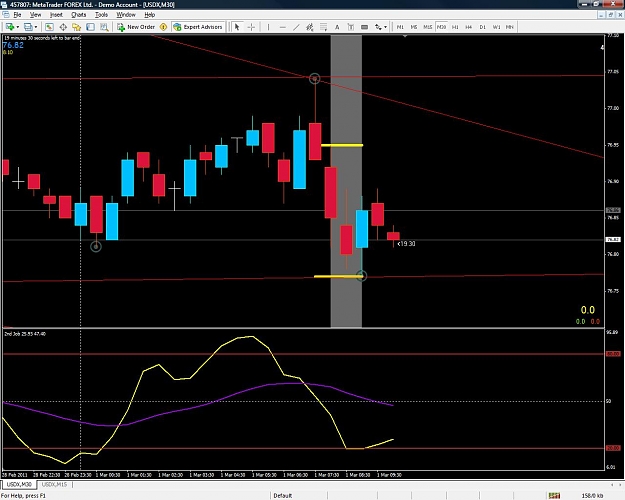Click the 76.82 bid price label
The width and height of the screenshot is (625, 500).
coord(13,45)
